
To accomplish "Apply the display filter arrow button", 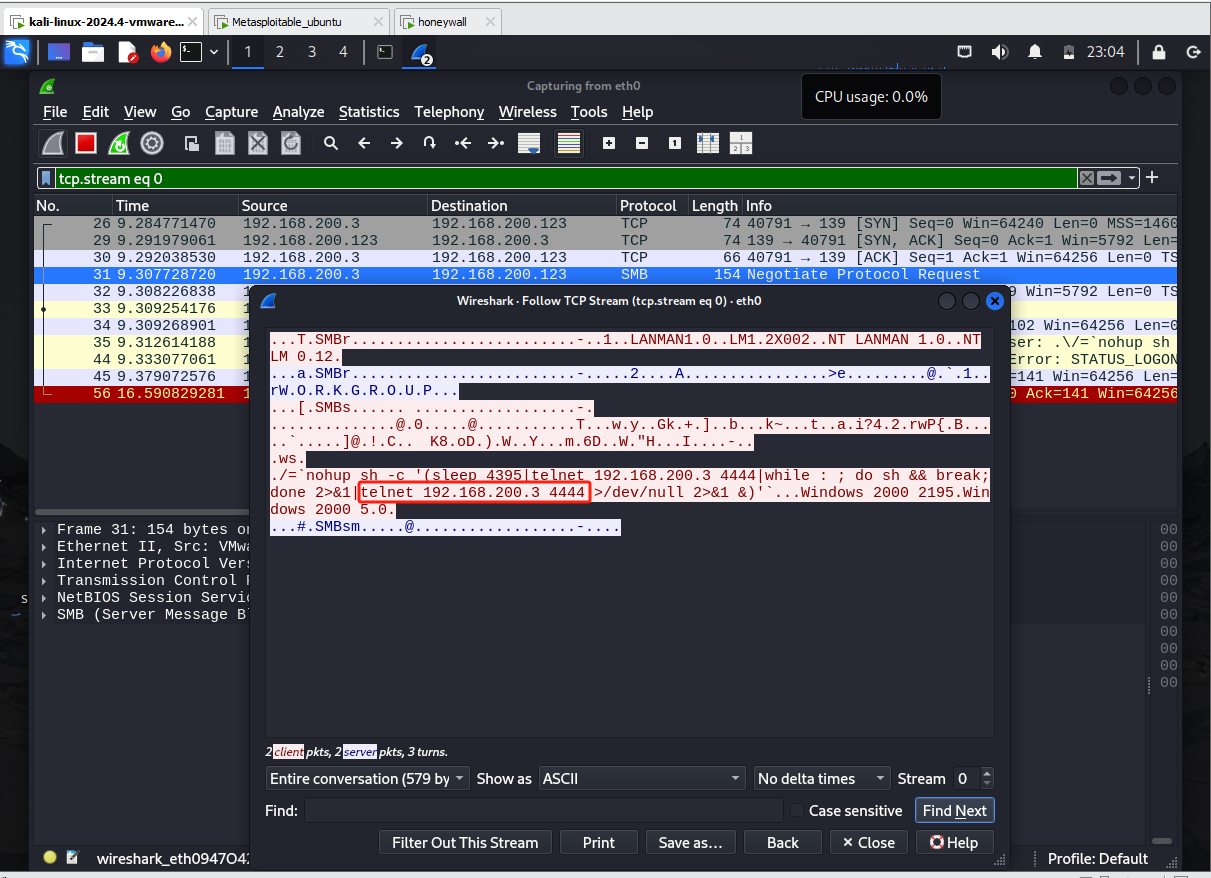I will pos(1109,178).
